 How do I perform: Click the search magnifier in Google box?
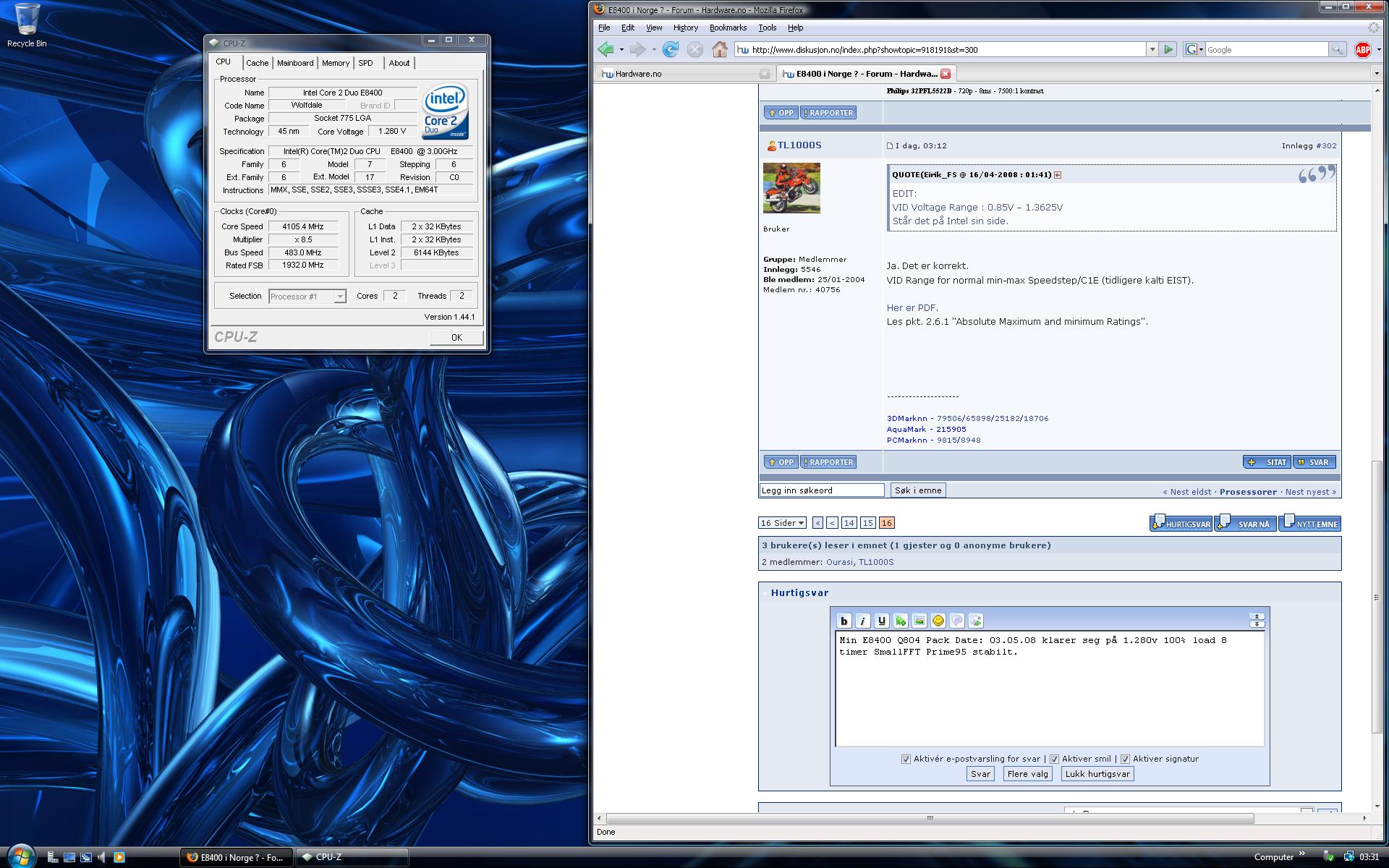pos(1338,49)
